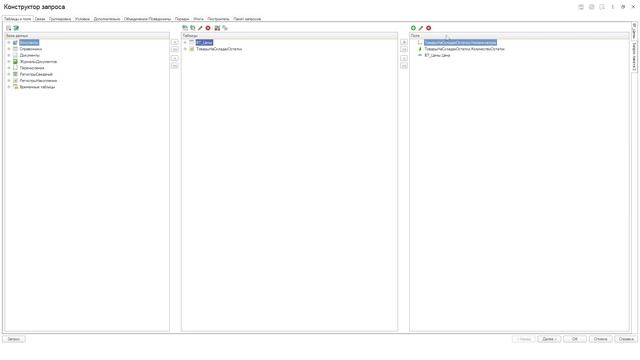Edit selected field with Поля pencil icon
This screenshot has width=640, height=360.
click(421, 28)
